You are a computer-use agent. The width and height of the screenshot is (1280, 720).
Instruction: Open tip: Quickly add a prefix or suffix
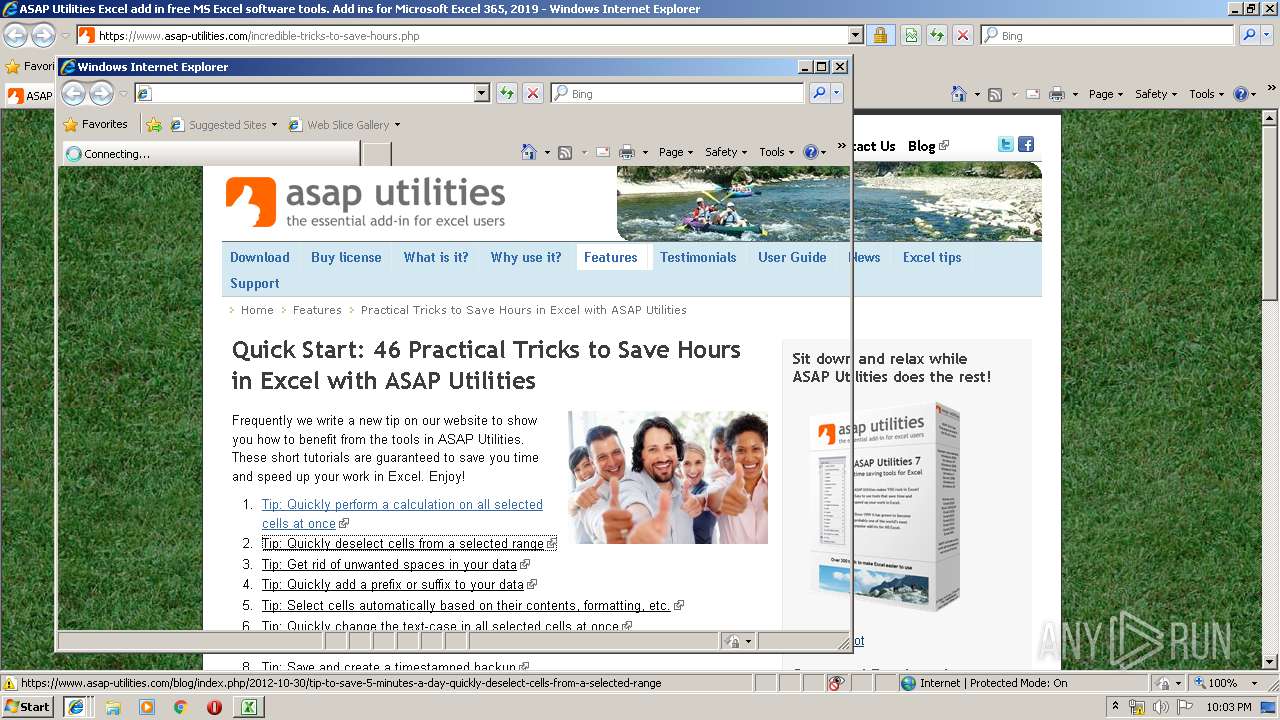pyautogui.click(x=393, y=584)
